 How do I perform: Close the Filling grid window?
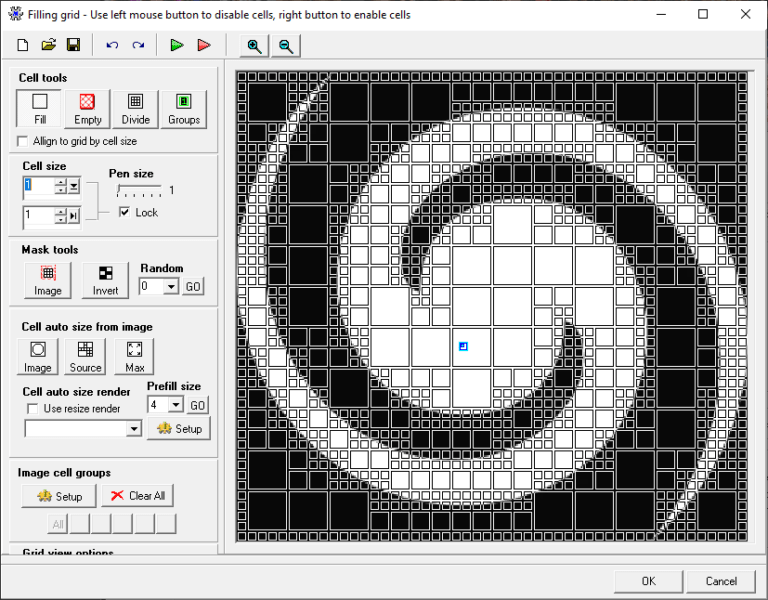pos(745,14)
